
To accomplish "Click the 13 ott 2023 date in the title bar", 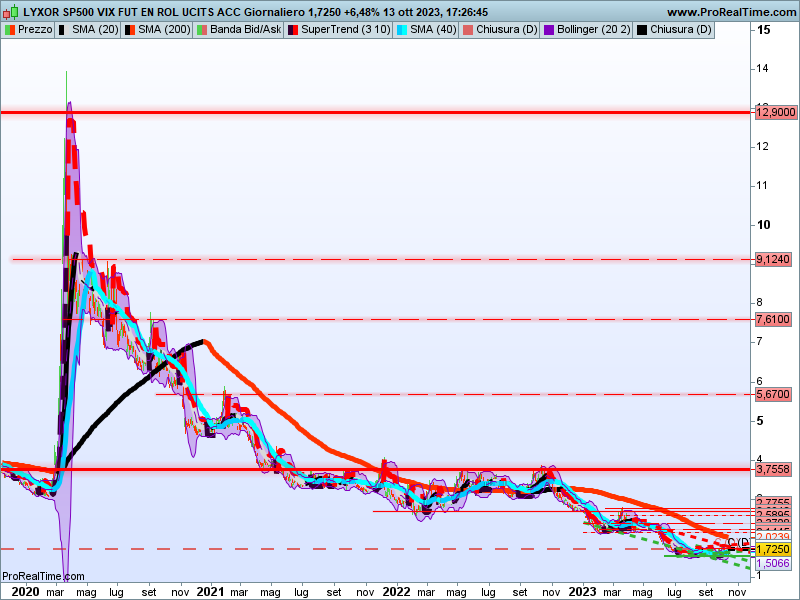I will coord(413,12).
